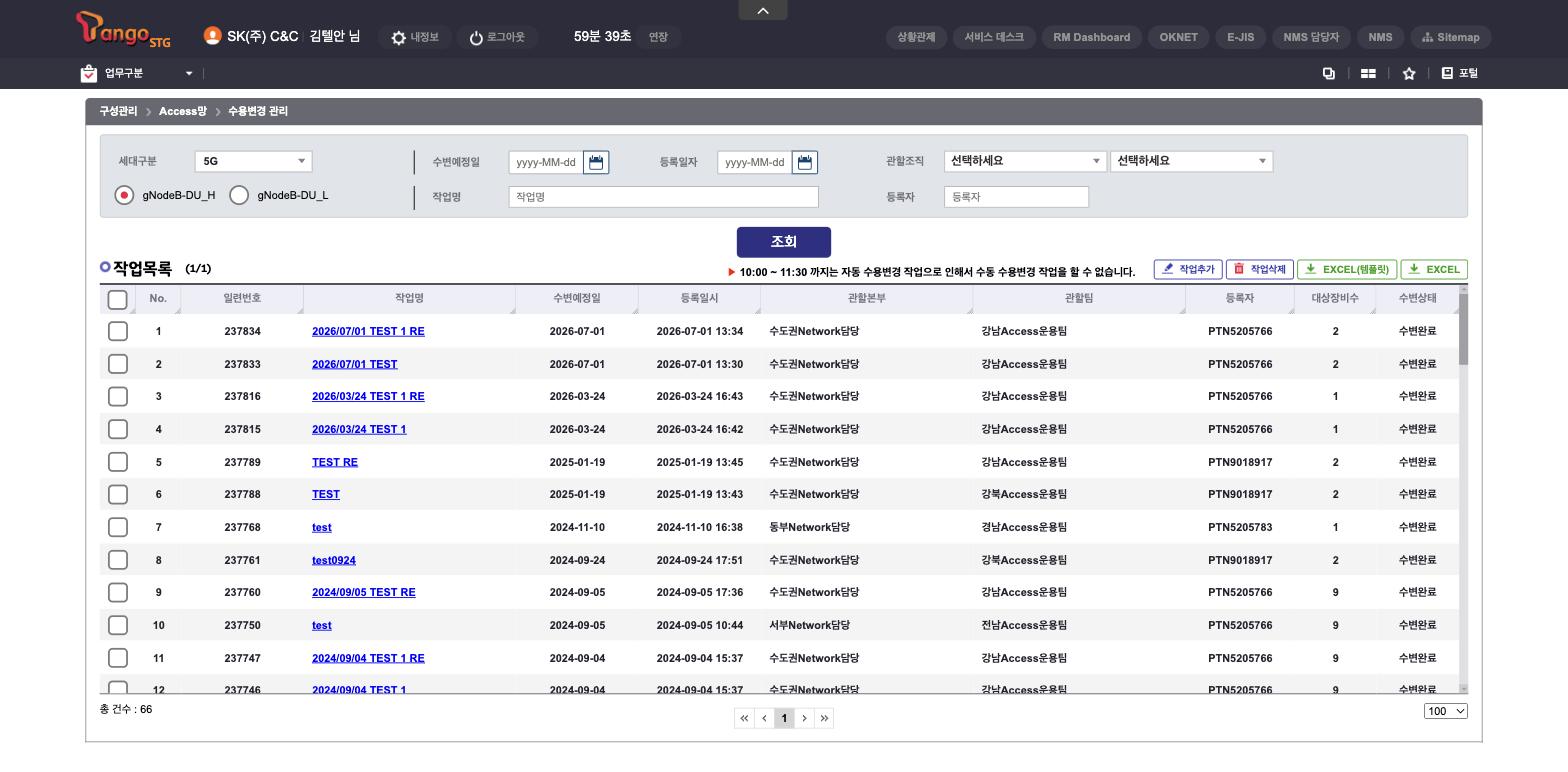This screenshot has width=1568, height=772.
Task: Click the 조회 search button
Action: point(784,242)
